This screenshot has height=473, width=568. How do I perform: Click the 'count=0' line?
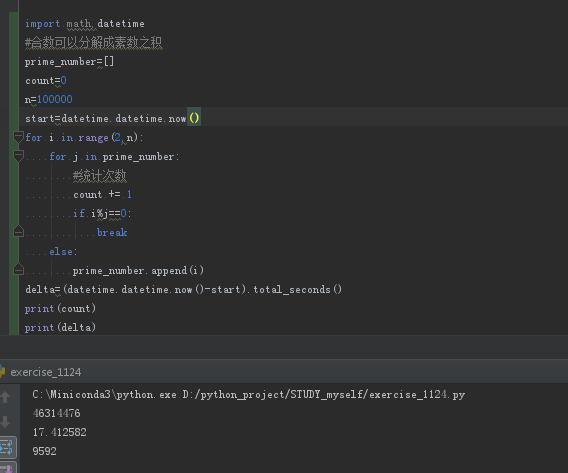(x=46, y=80)
